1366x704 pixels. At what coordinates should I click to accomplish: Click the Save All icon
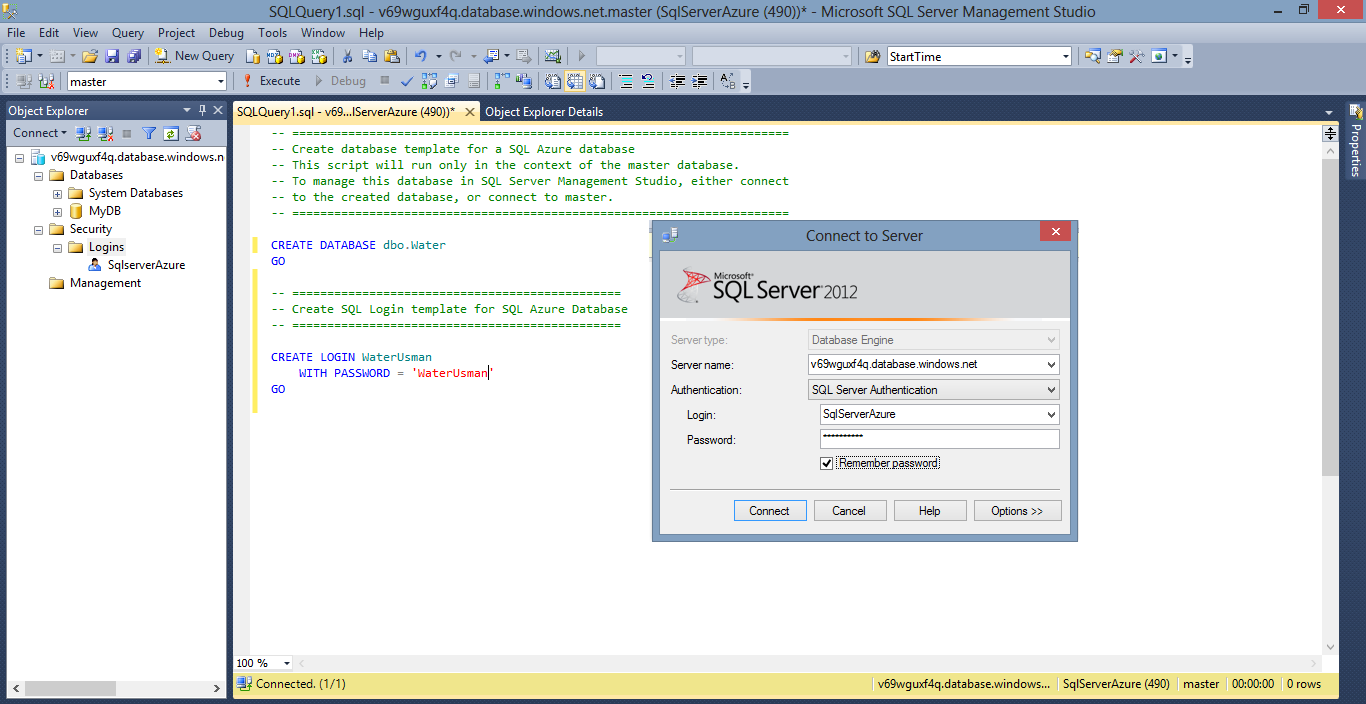133,56
